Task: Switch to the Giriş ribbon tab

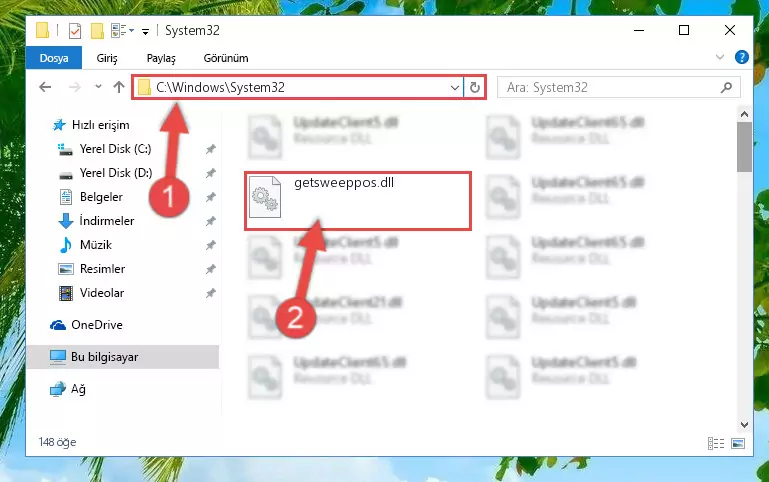Action: [106, 58]
